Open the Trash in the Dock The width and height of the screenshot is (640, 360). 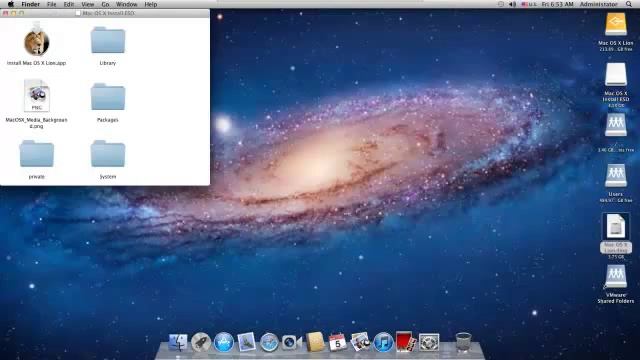pyautogui.click(x=463, y=342)
